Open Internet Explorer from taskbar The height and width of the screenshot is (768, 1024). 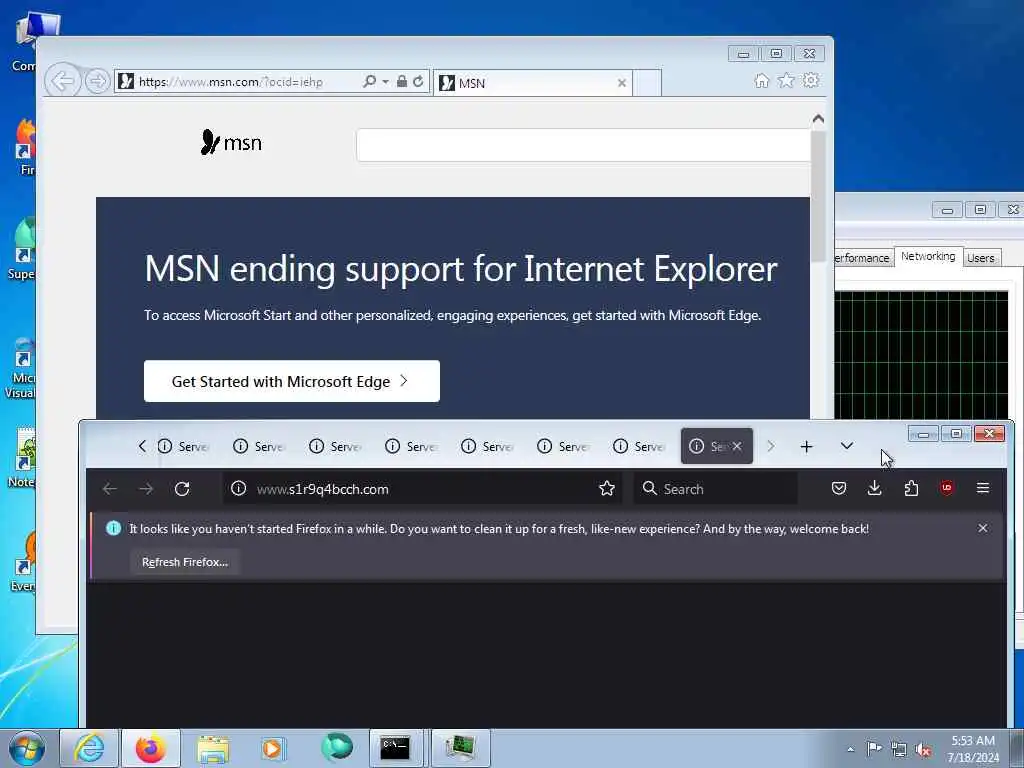(89, 748)
